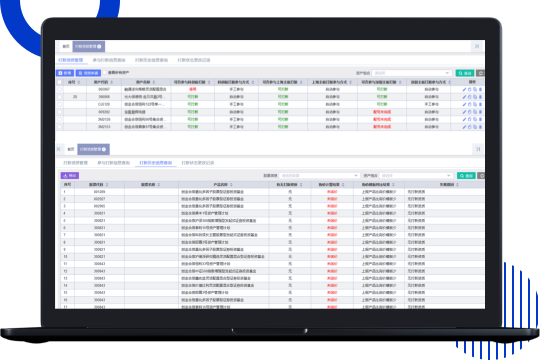Tick the checkbox of row CJ5120
Viewport: 540px width, 360px height.
pos(60,104)
